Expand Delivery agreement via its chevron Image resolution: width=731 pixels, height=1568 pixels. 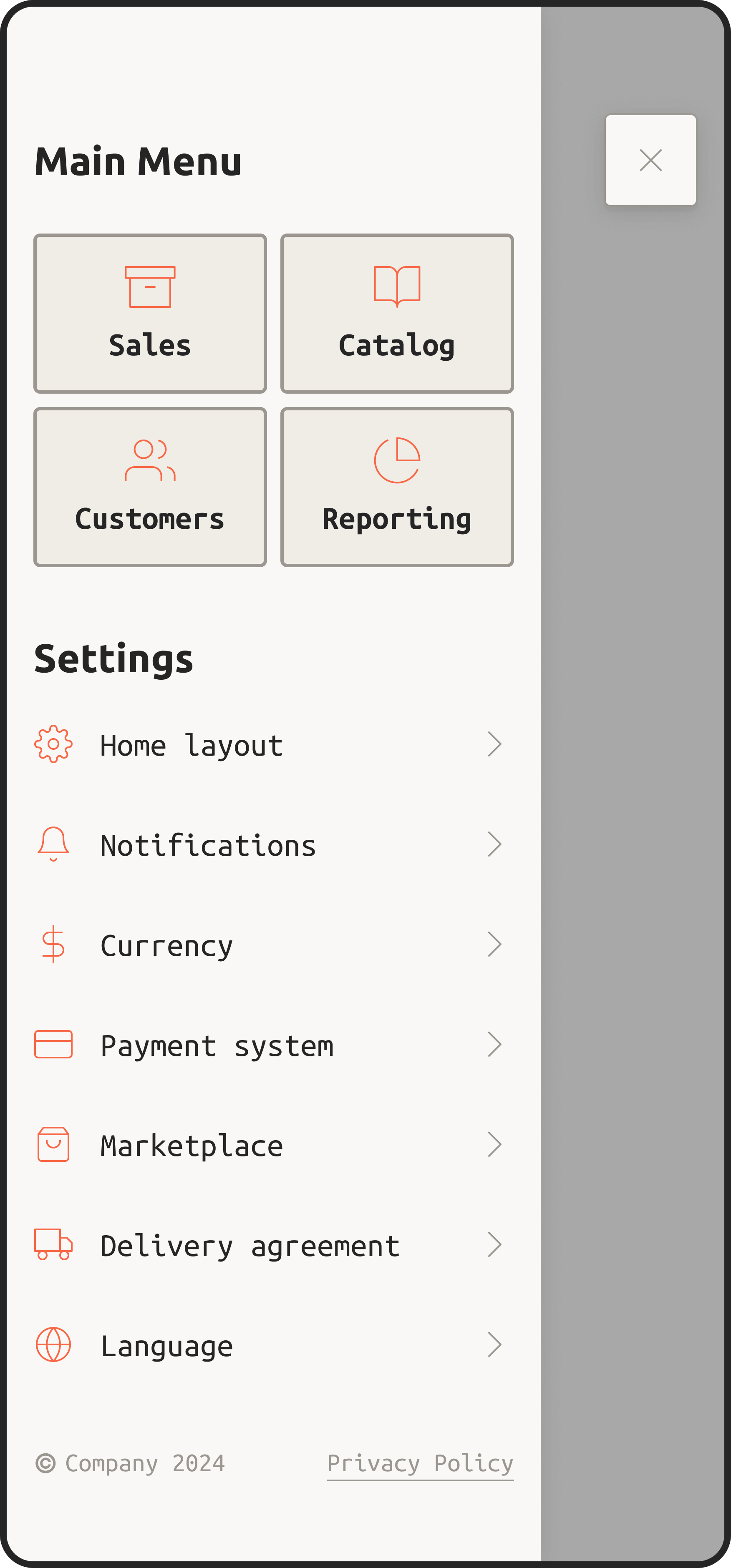495,1245
